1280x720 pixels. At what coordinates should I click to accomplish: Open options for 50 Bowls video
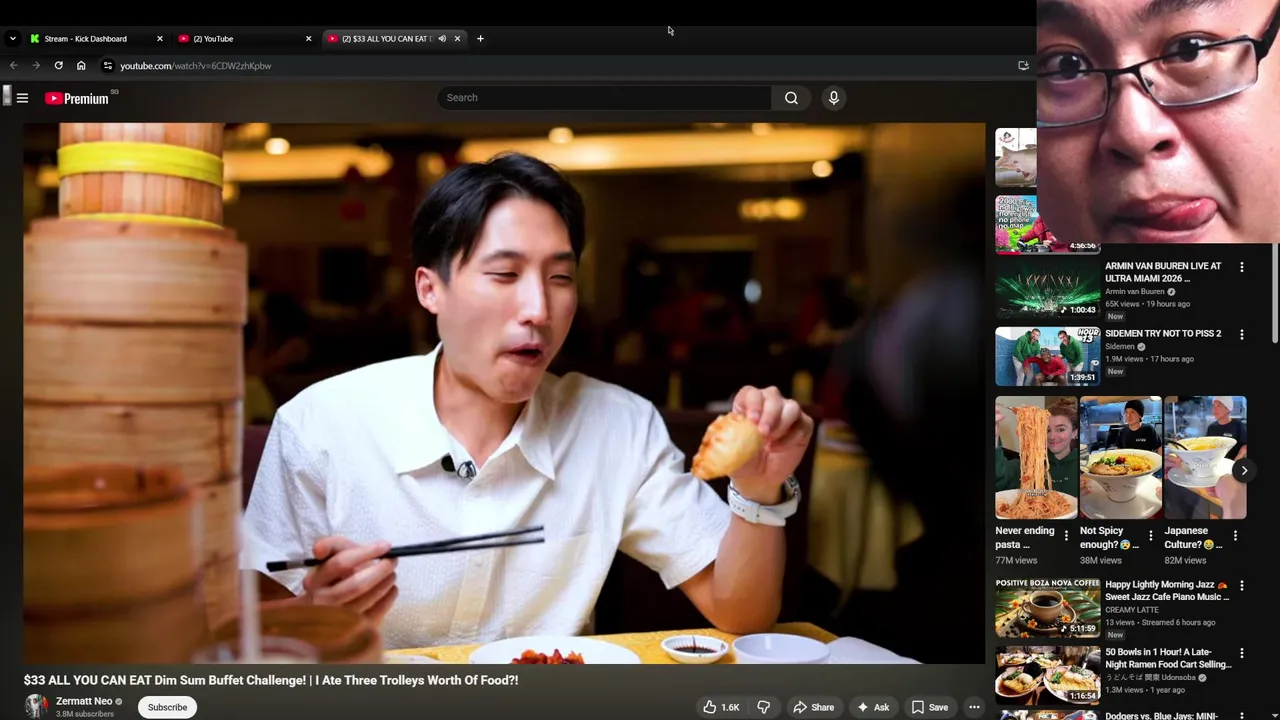click(x=1242, y=653)
